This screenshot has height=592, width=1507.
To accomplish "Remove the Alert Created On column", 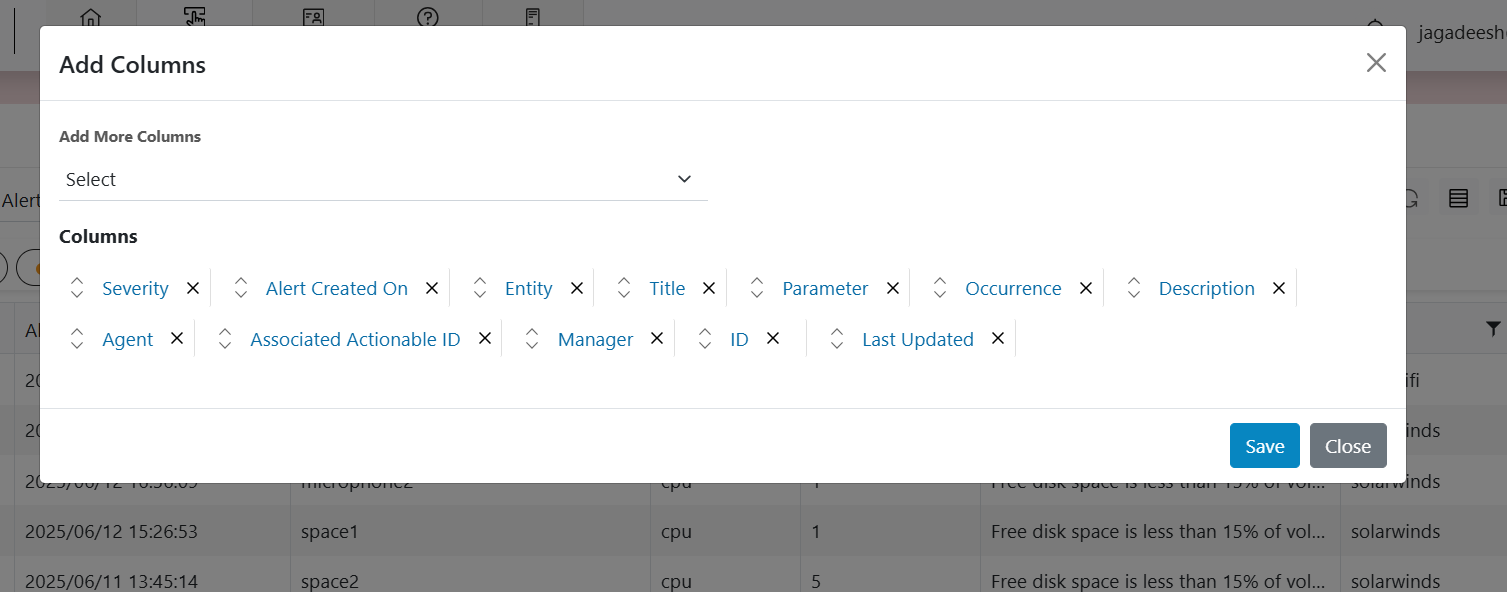I will [432, 288].
